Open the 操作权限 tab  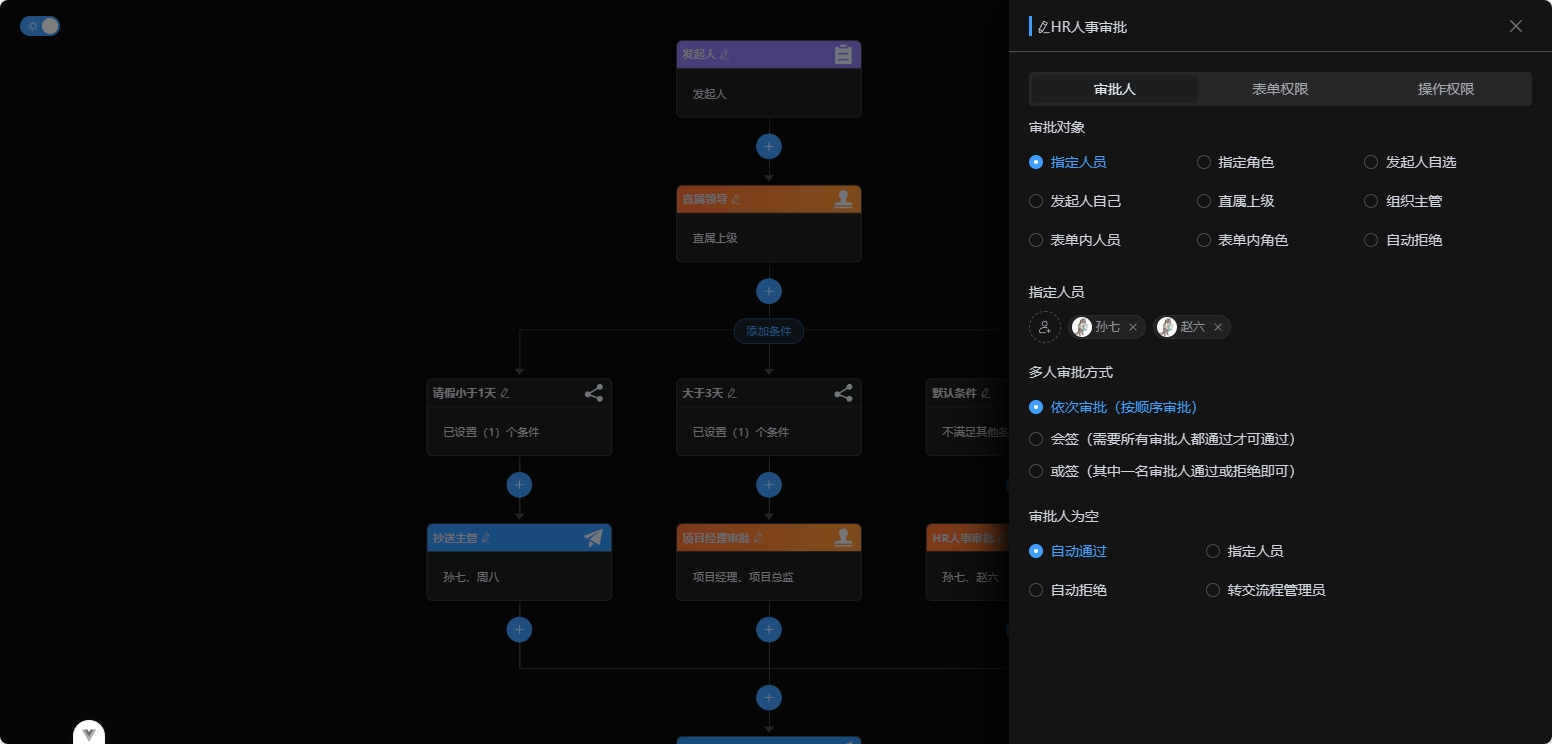click(1445, 89)
